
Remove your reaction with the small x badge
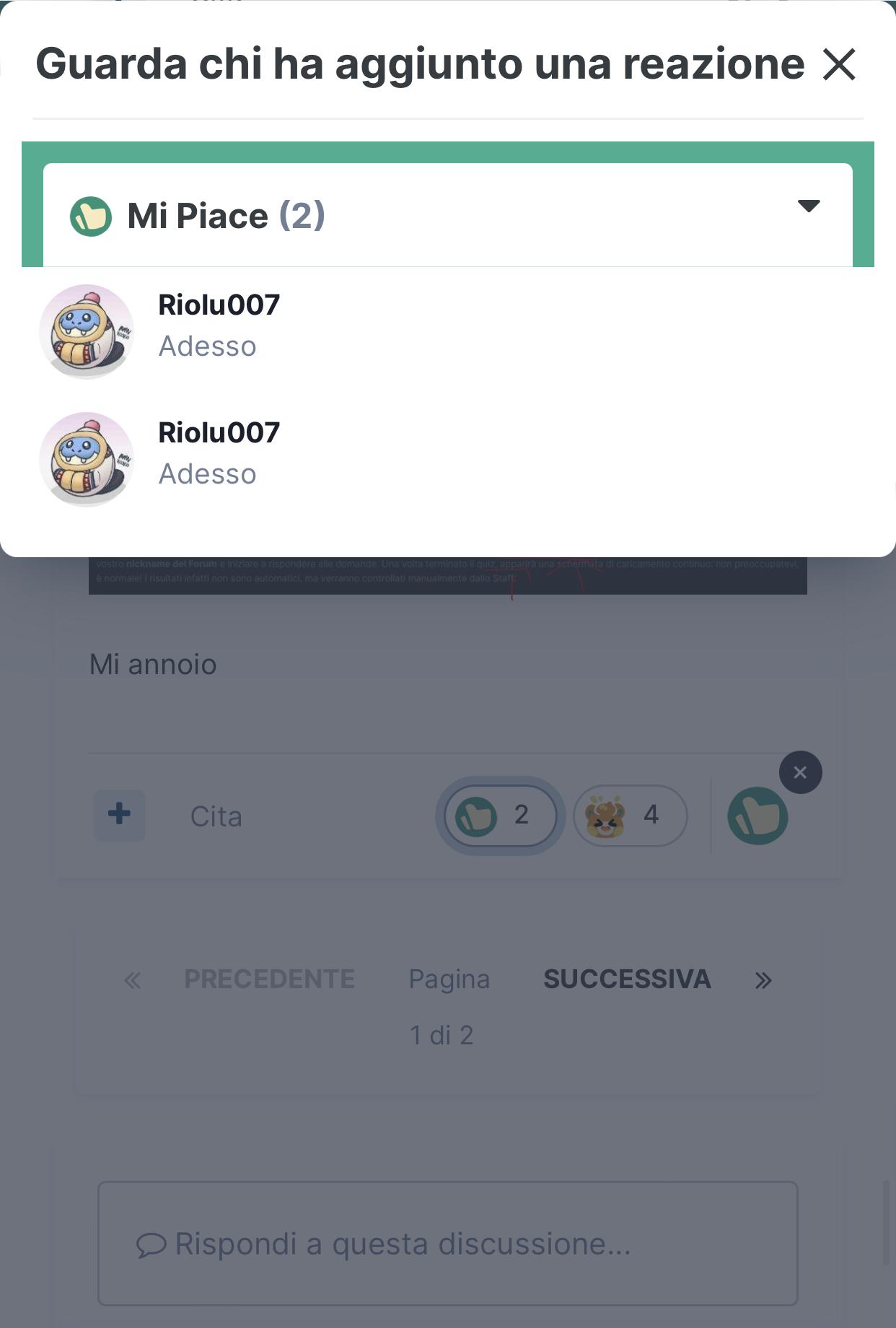click(x=800, y=772)
